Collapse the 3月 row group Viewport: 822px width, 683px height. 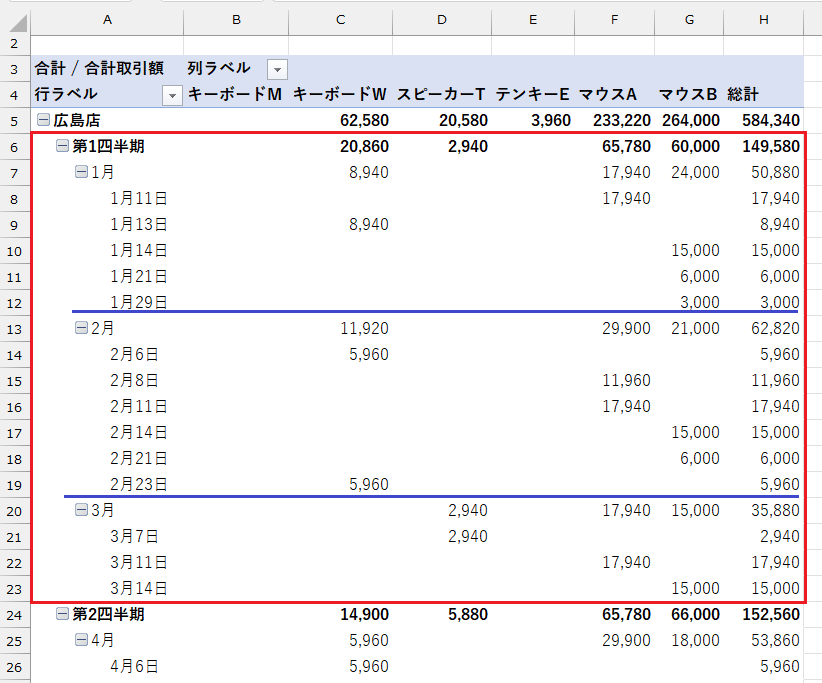(x=81, y=511)
